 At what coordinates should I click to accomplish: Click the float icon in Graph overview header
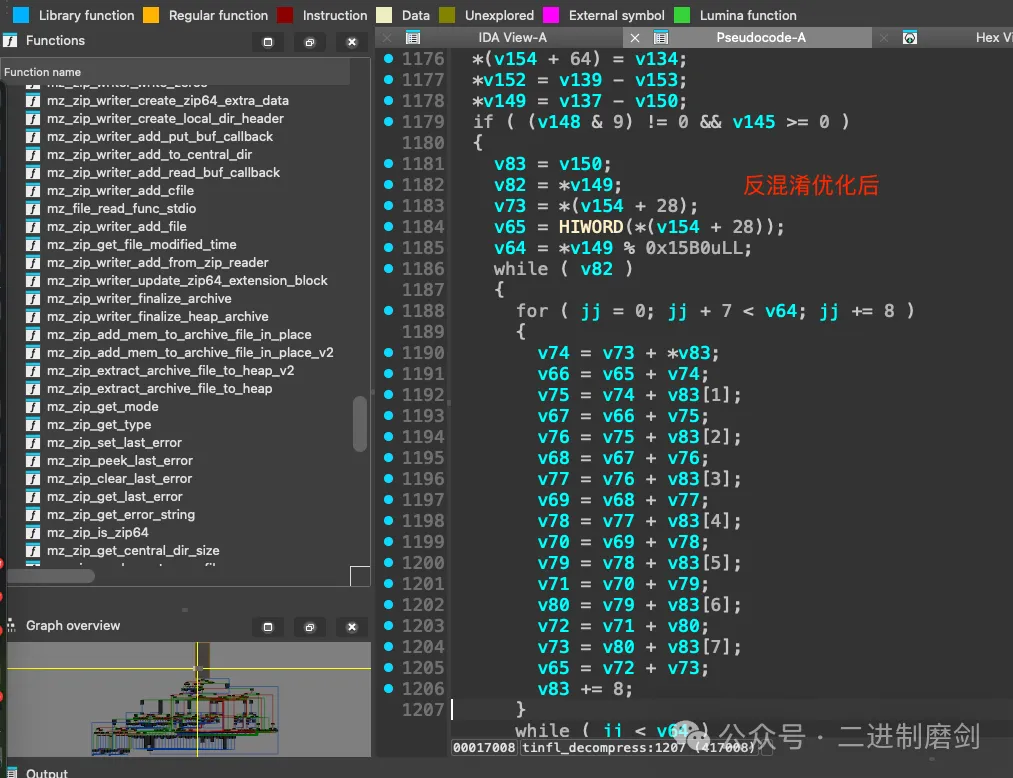(267, 627)
